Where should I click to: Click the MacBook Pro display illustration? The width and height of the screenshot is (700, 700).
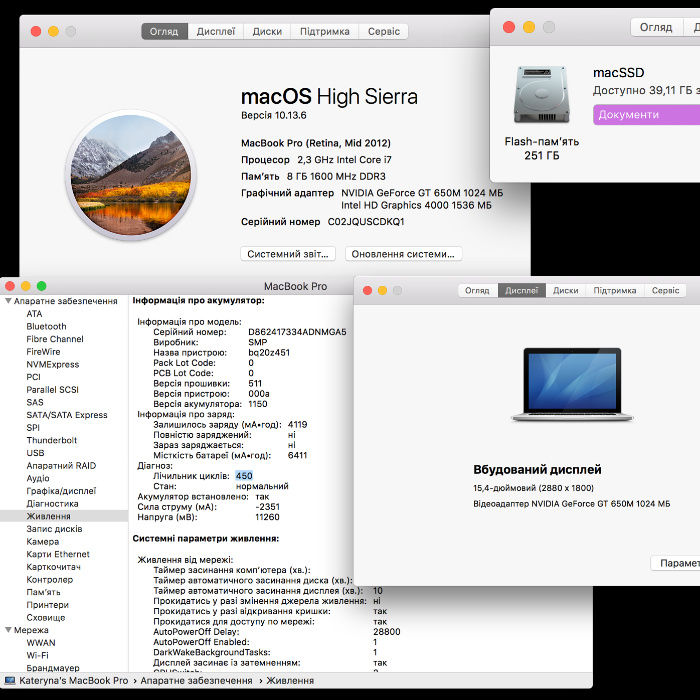click(x=572, y=385)
